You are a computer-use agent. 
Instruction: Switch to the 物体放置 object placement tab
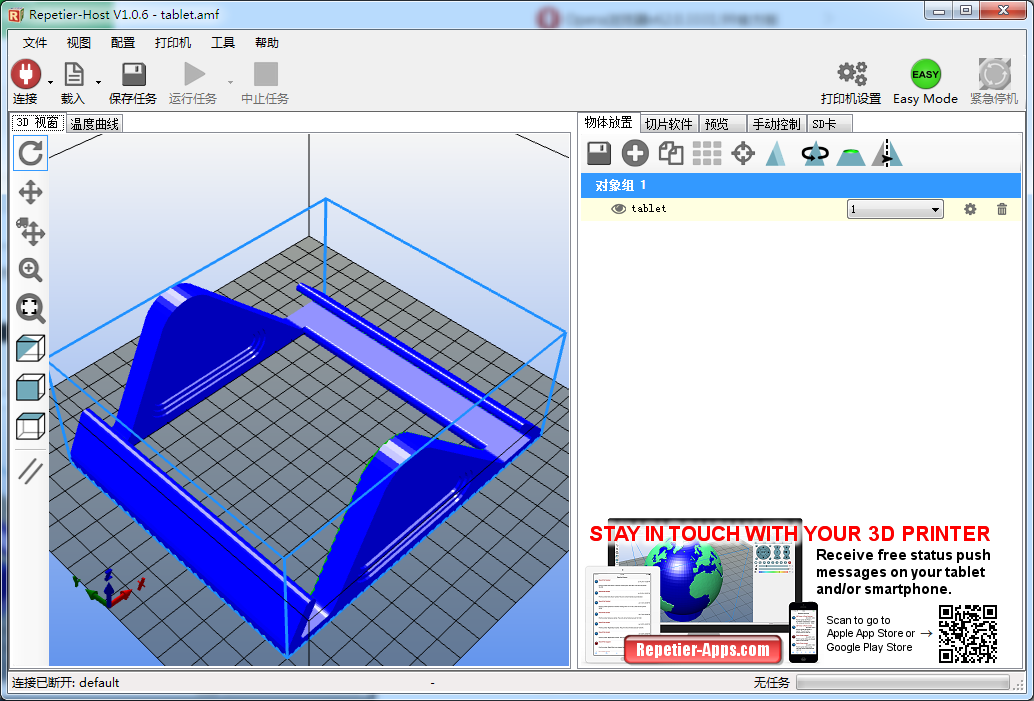(x=608, y=123)
